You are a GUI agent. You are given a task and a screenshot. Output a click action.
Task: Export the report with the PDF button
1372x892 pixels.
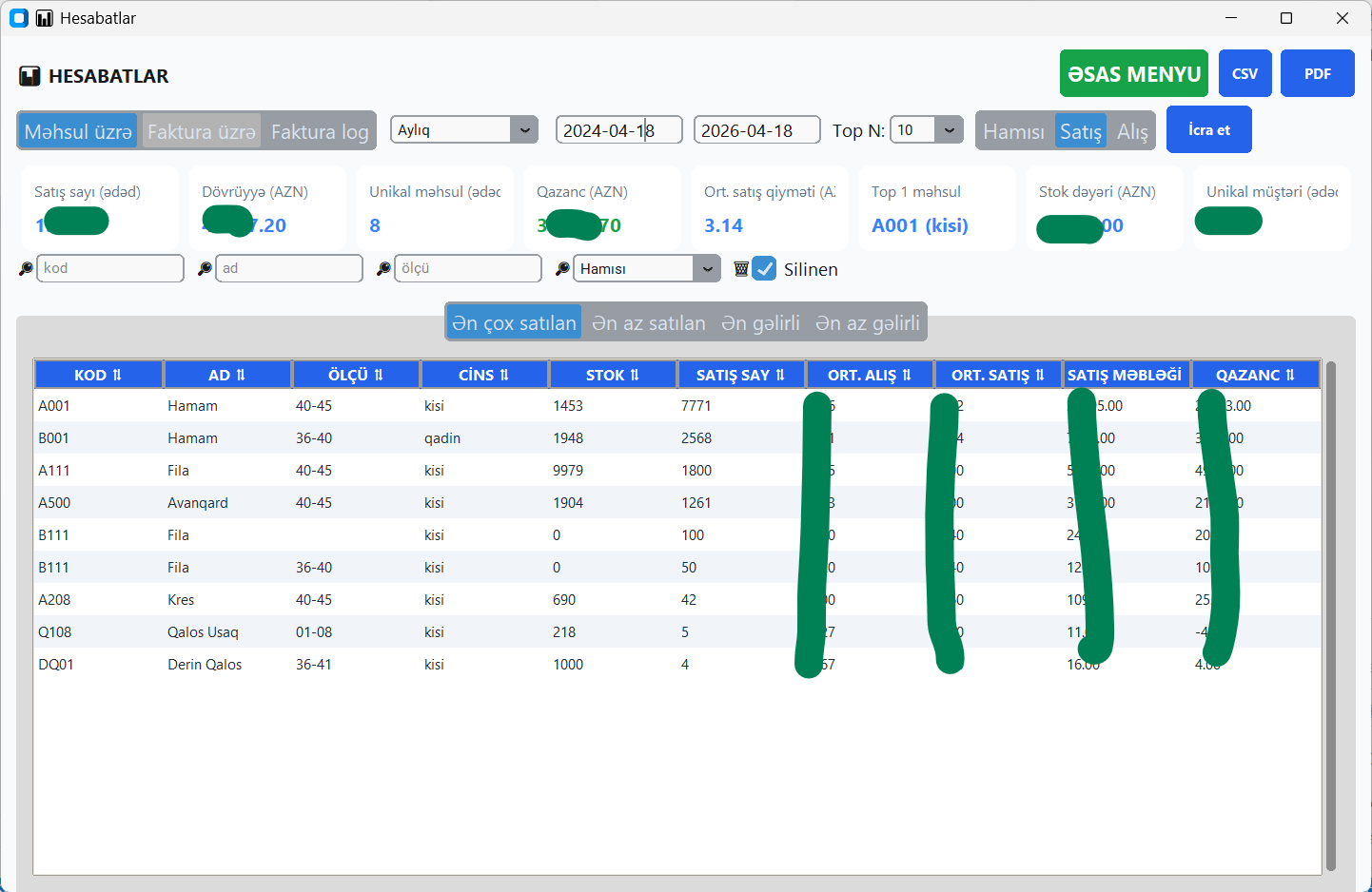(1317, 74)
